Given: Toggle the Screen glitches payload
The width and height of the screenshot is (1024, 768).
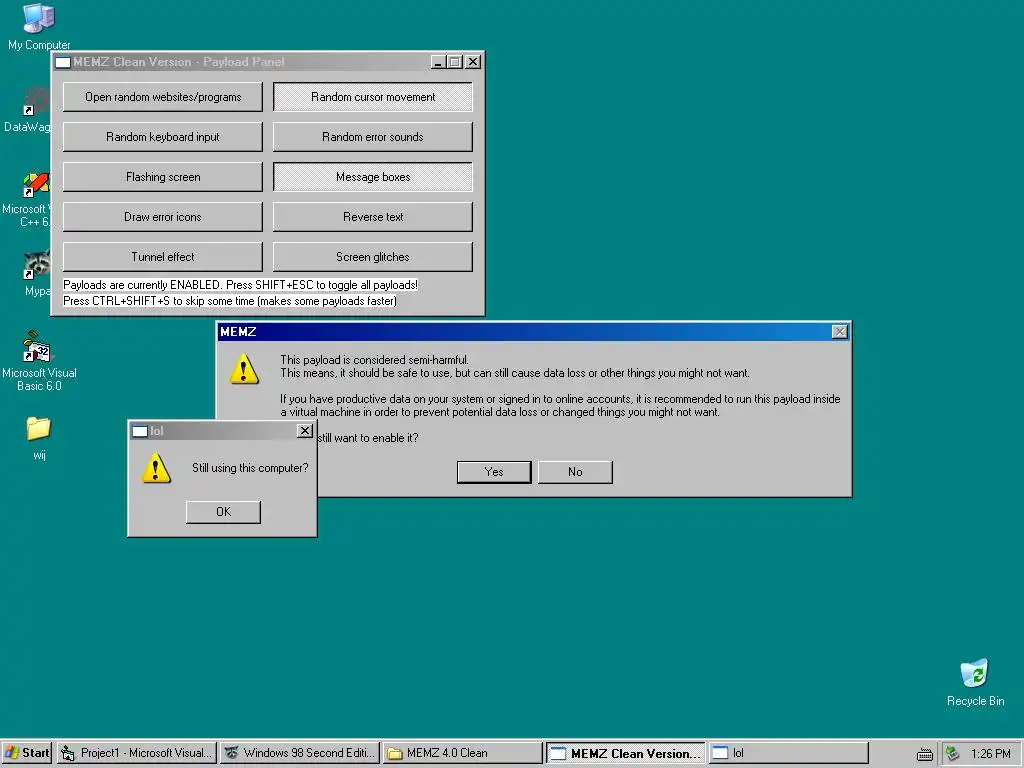Looking at the screenshot, I should [x=373, y=257].
